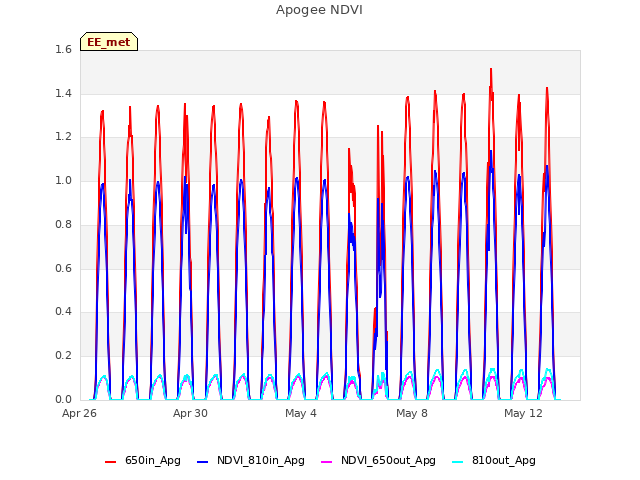Click the cyan 810out_Apg legend swatch

[458, 462]
